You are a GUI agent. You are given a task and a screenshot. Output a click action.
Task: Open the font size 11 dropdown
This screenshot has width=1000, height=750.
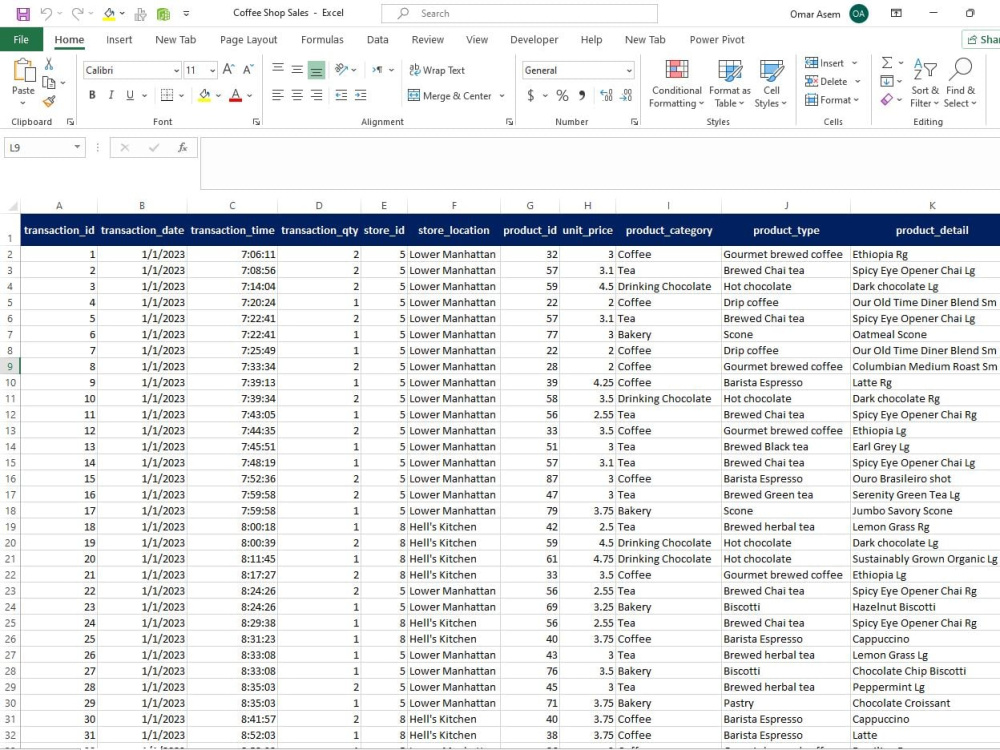point(212,70)
